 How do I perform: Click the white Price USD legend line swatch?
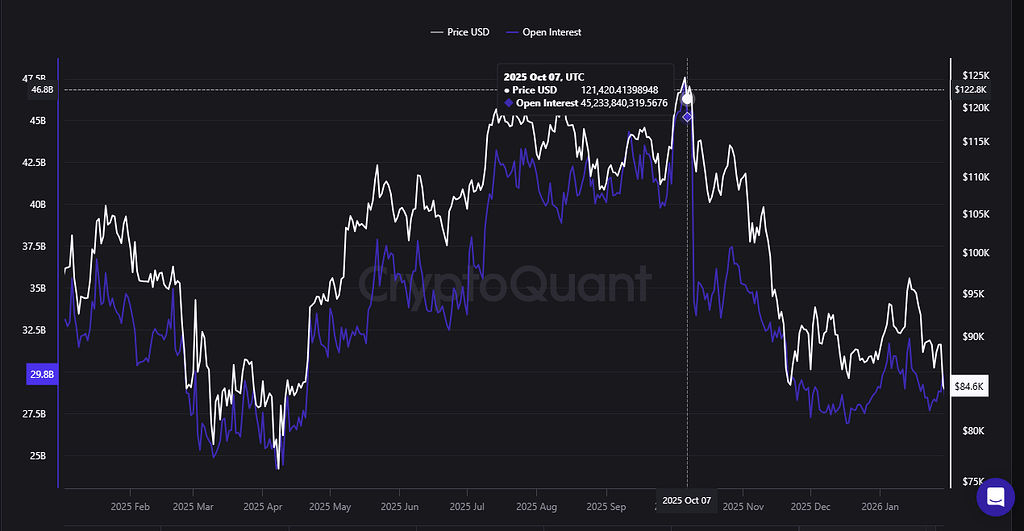pyautogui.click(x=437, y=32)
